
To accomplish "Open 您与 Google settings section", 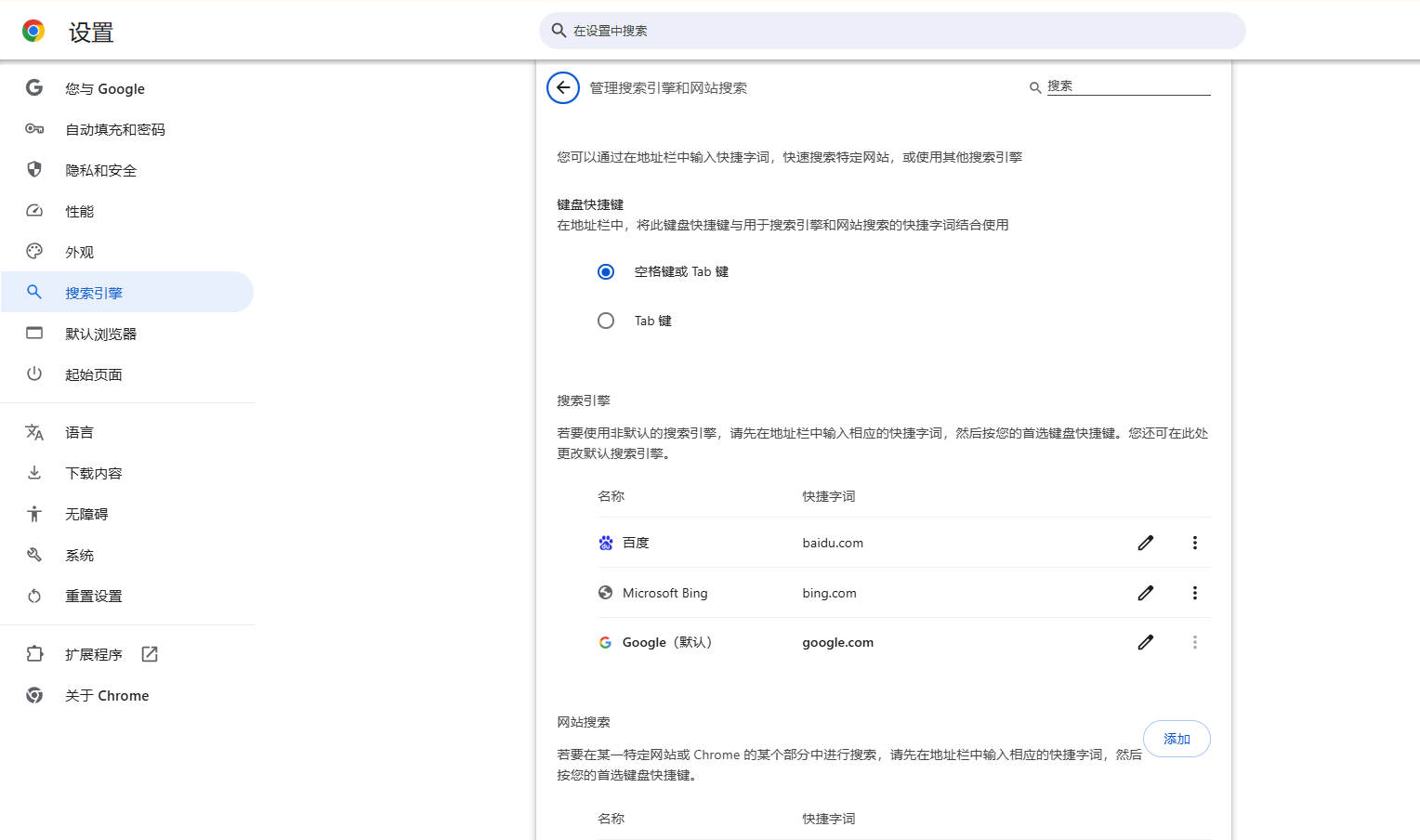I will click(x=127, y=88).
